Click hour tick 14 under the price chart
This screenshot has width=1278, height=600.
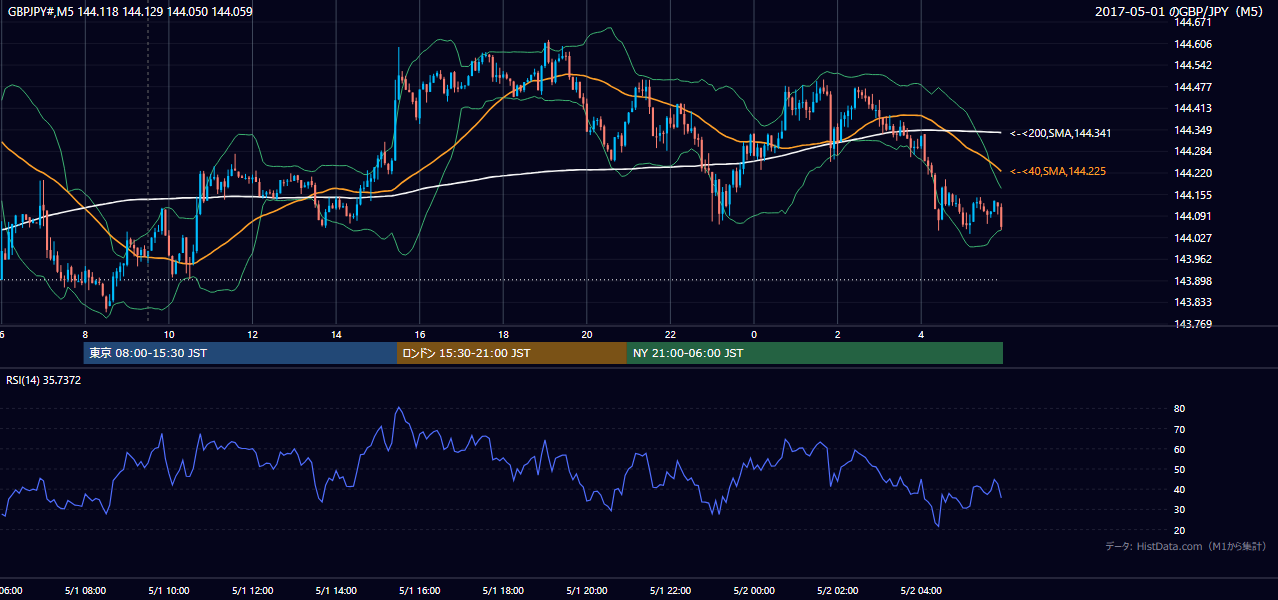pos(336,335)
